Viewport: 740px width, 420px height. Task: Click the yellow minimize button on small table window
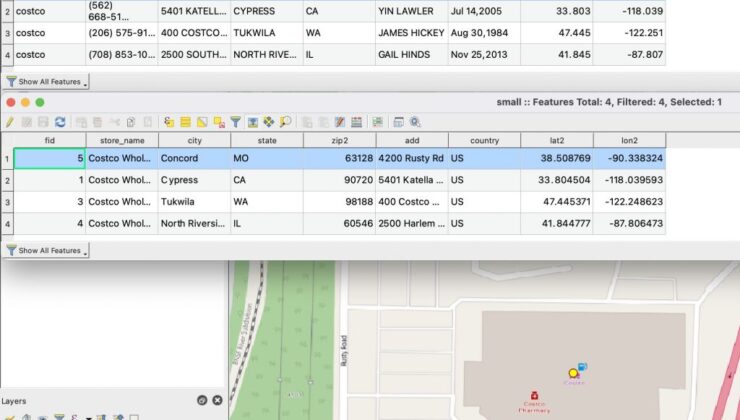(x=25, y=102)
